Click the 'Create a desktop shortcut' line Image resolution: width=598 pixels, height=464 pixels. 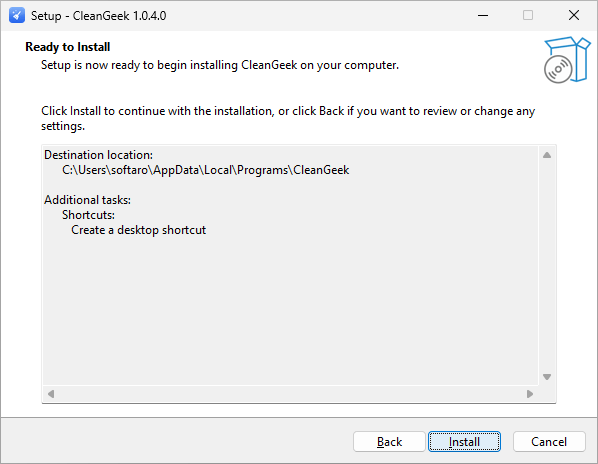coord(138,230)
